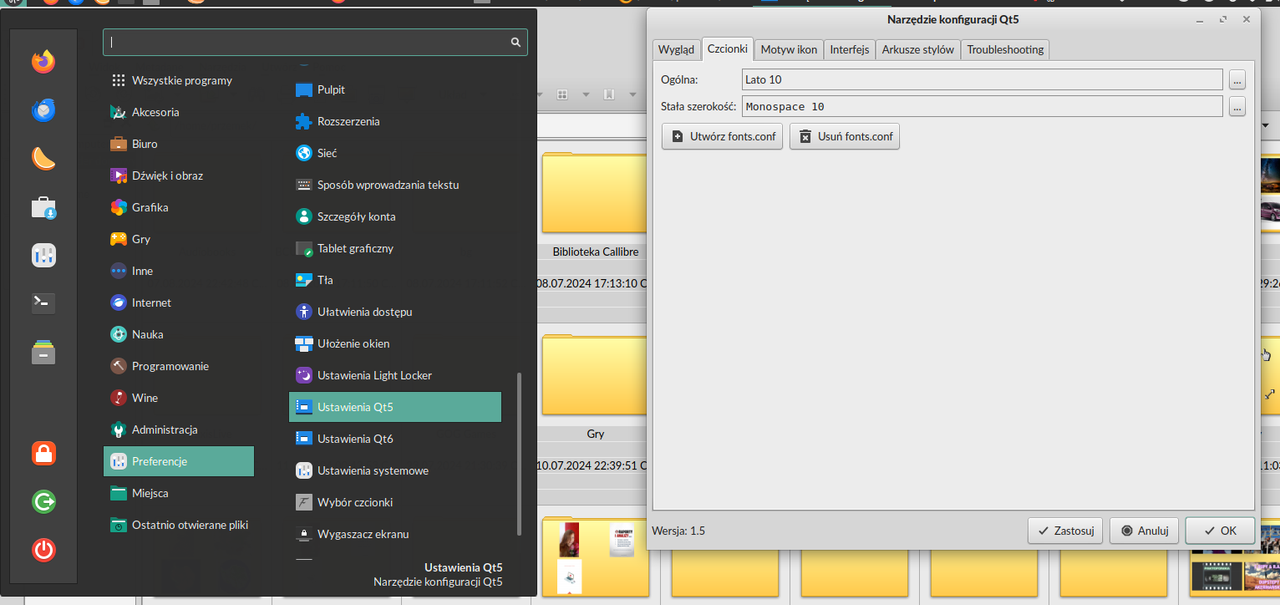Launch Firefox from the menu sidebar
This screenshot has height=605, width=1280.
coord(43,62)
